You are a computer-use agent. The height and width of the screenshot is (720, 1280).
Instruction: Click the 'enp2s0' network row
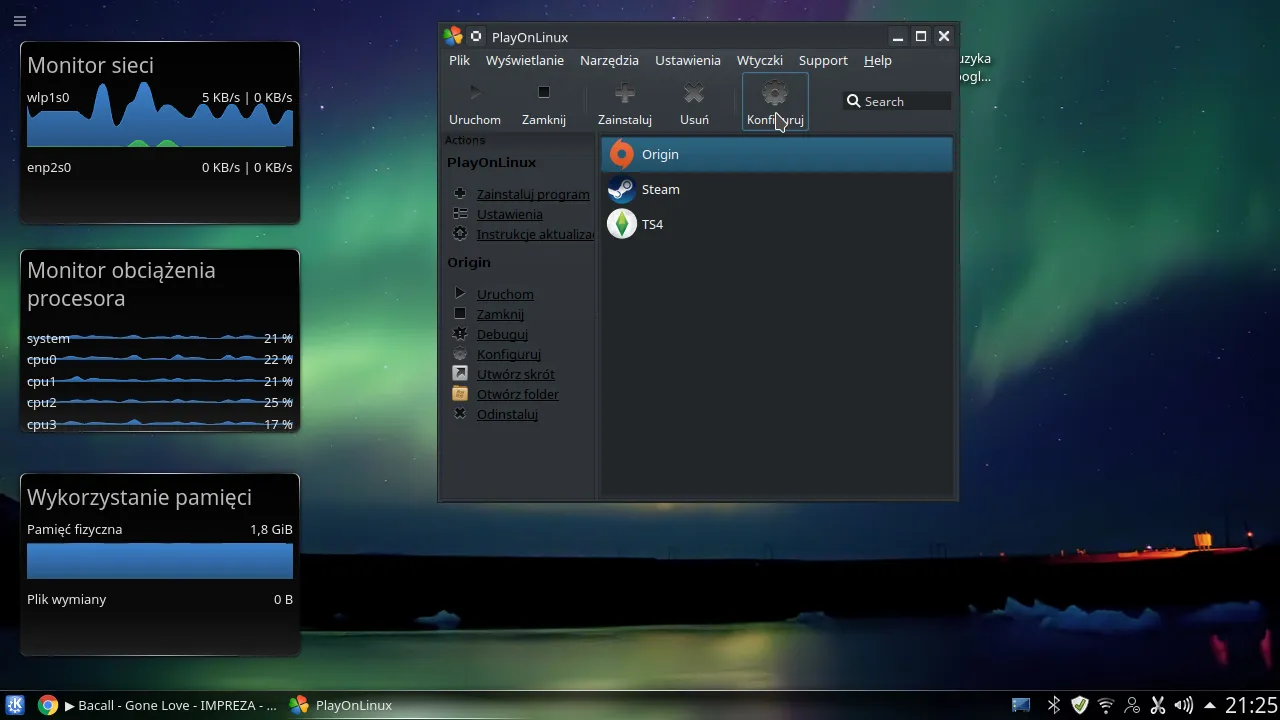[x=160, y=167]
